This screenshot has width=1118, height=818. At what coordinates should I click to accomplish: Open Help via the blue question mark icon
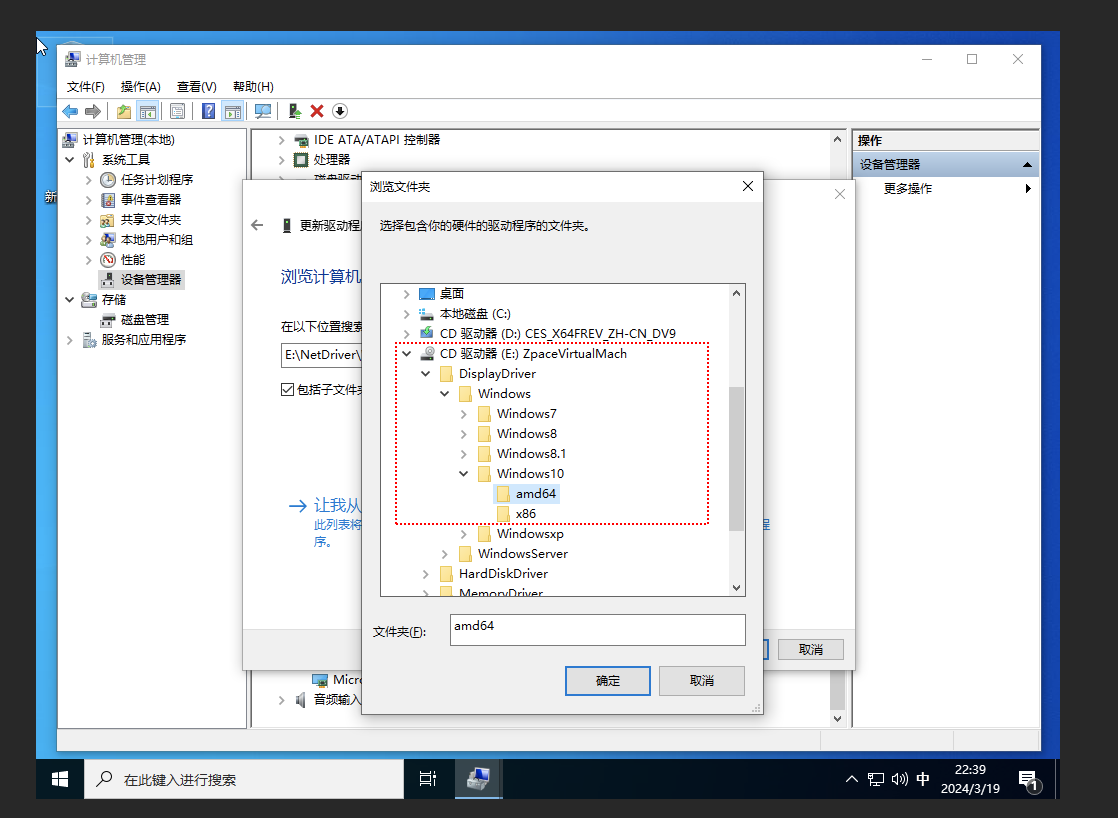(206, 110)
